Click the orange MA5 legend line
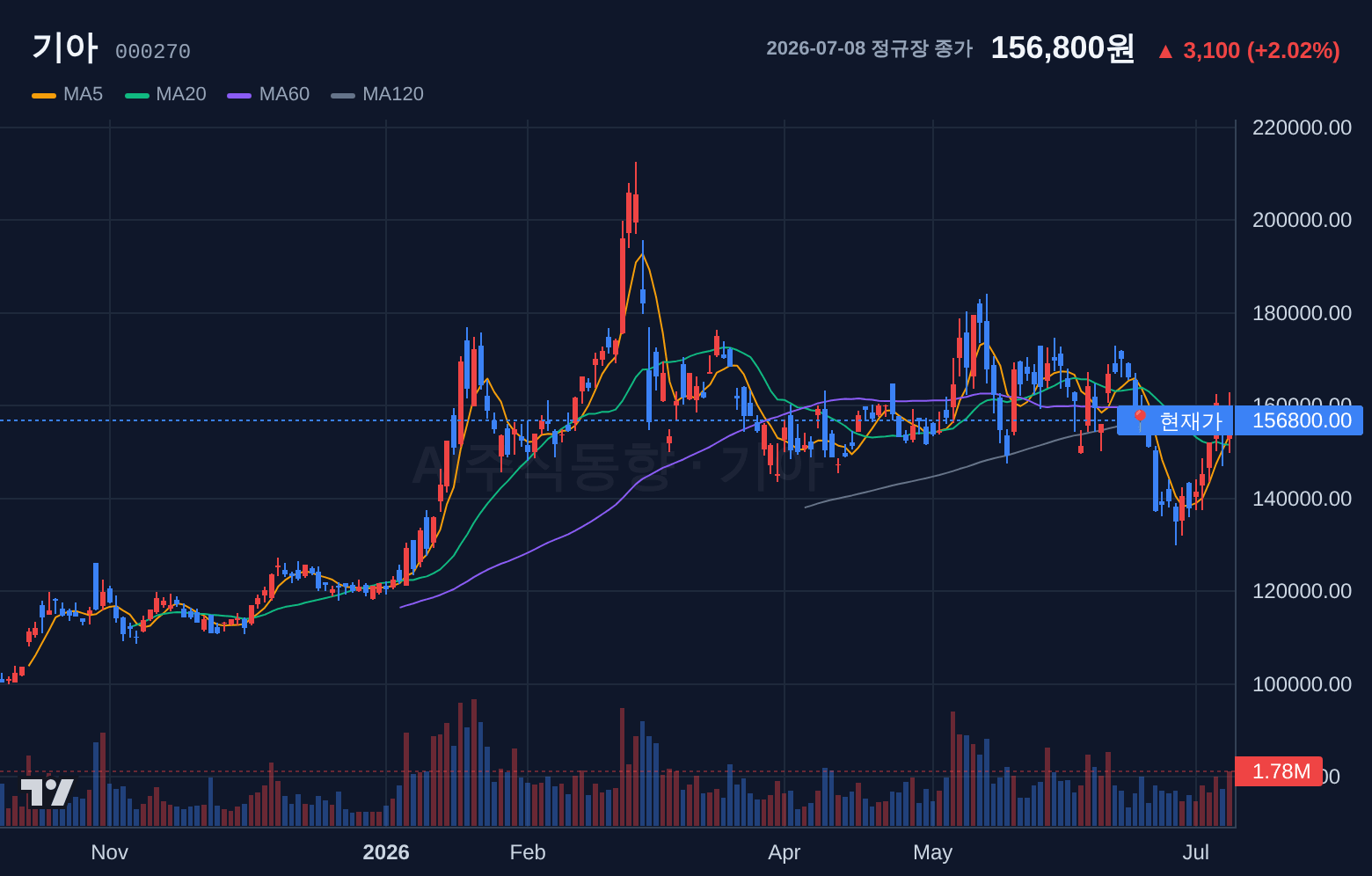The width and height of the screenshot is (1372, 876). tap(44, 95)
